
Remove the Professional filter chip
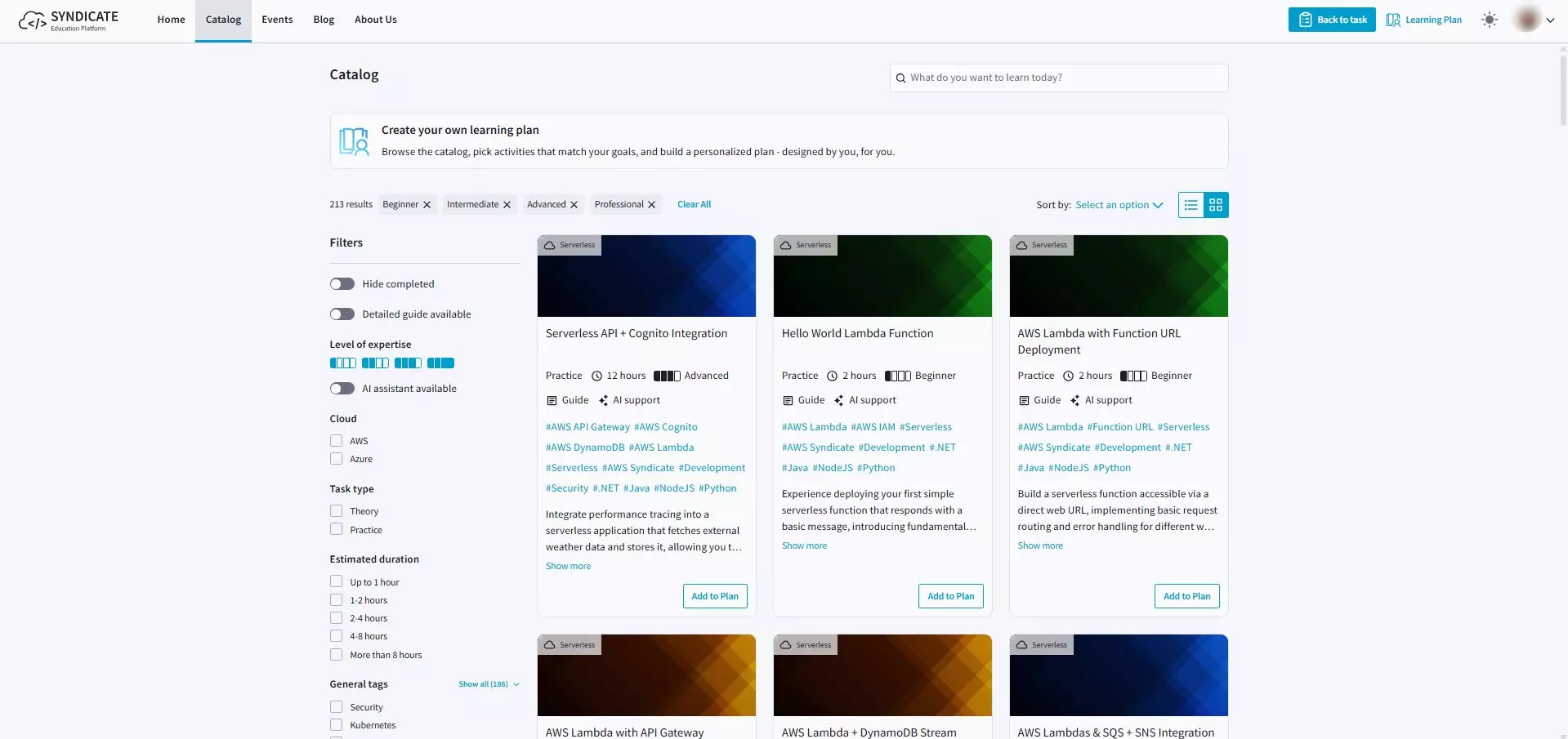[x=651, y=205]
